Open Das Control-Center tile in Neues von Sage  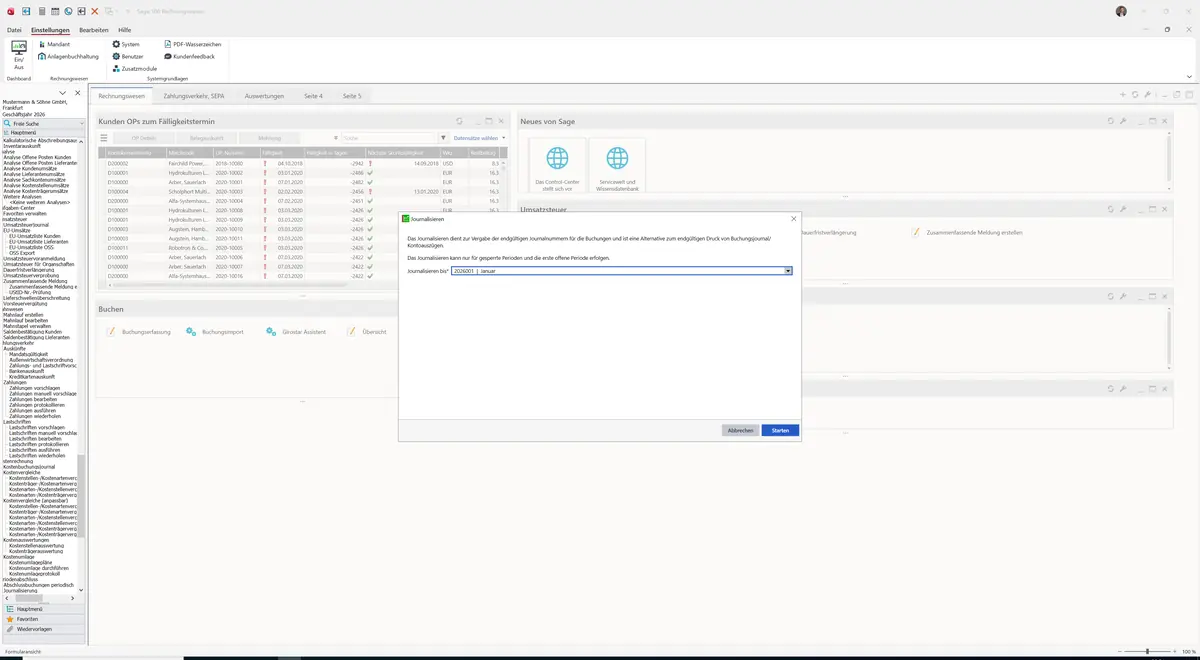557,166
